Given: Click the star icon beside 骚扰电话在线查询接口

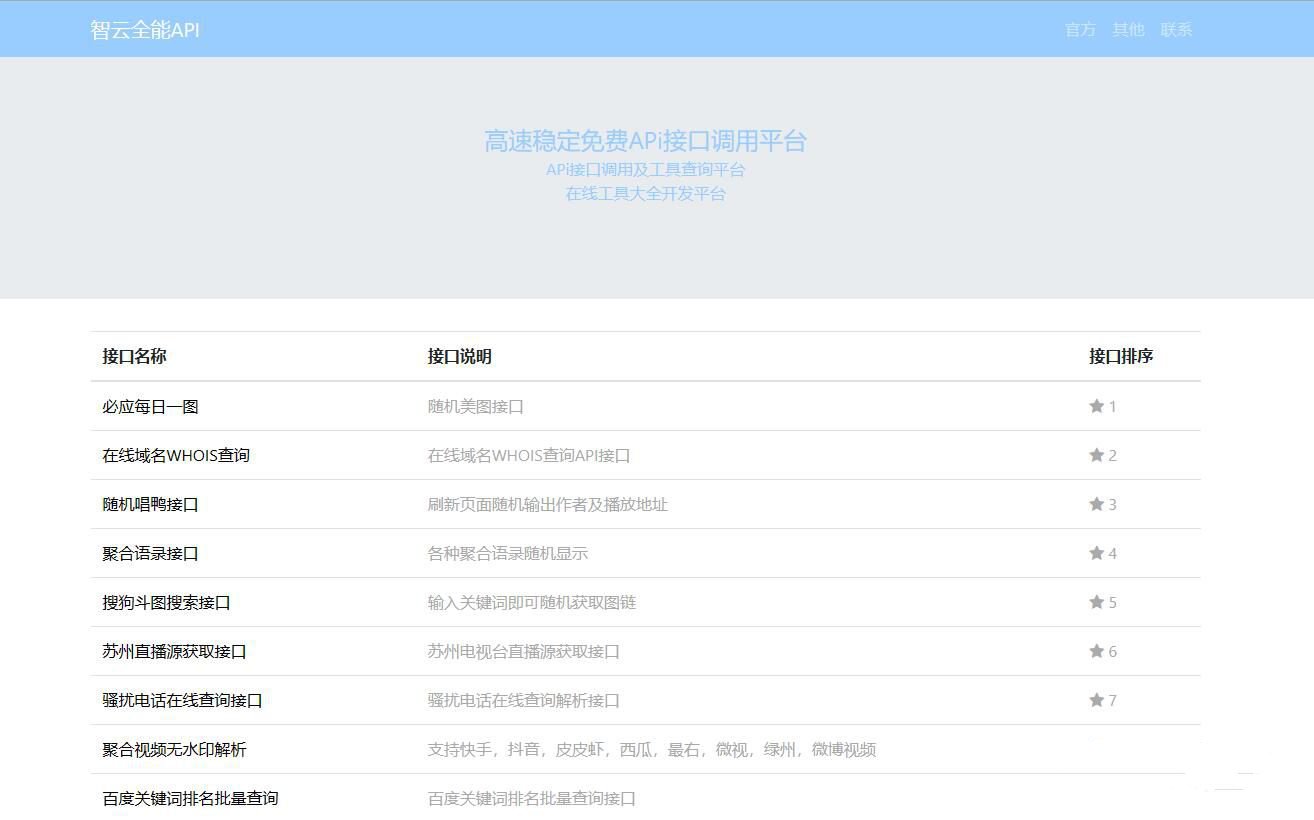Looking at the screenshot, I should 1095,700.
